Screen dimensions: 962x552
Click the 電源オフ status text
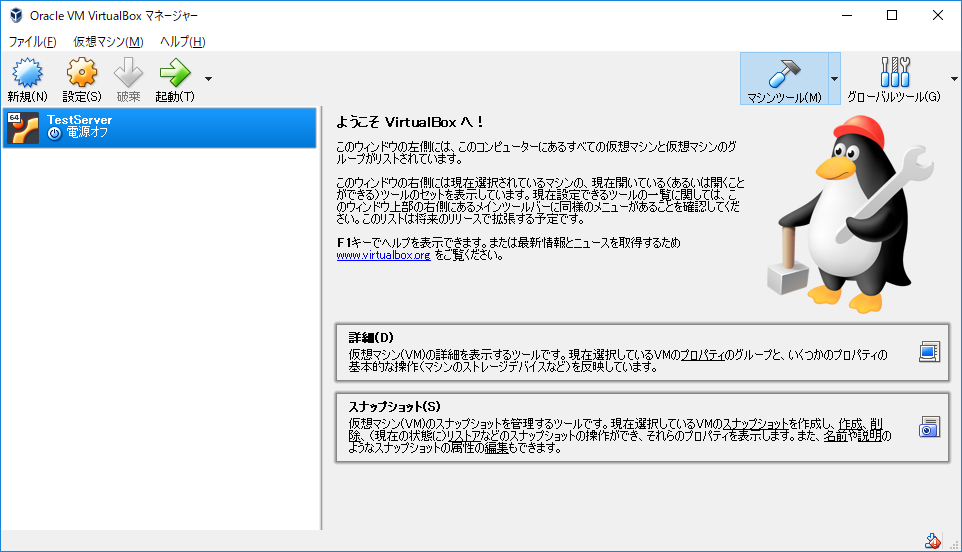87,132
